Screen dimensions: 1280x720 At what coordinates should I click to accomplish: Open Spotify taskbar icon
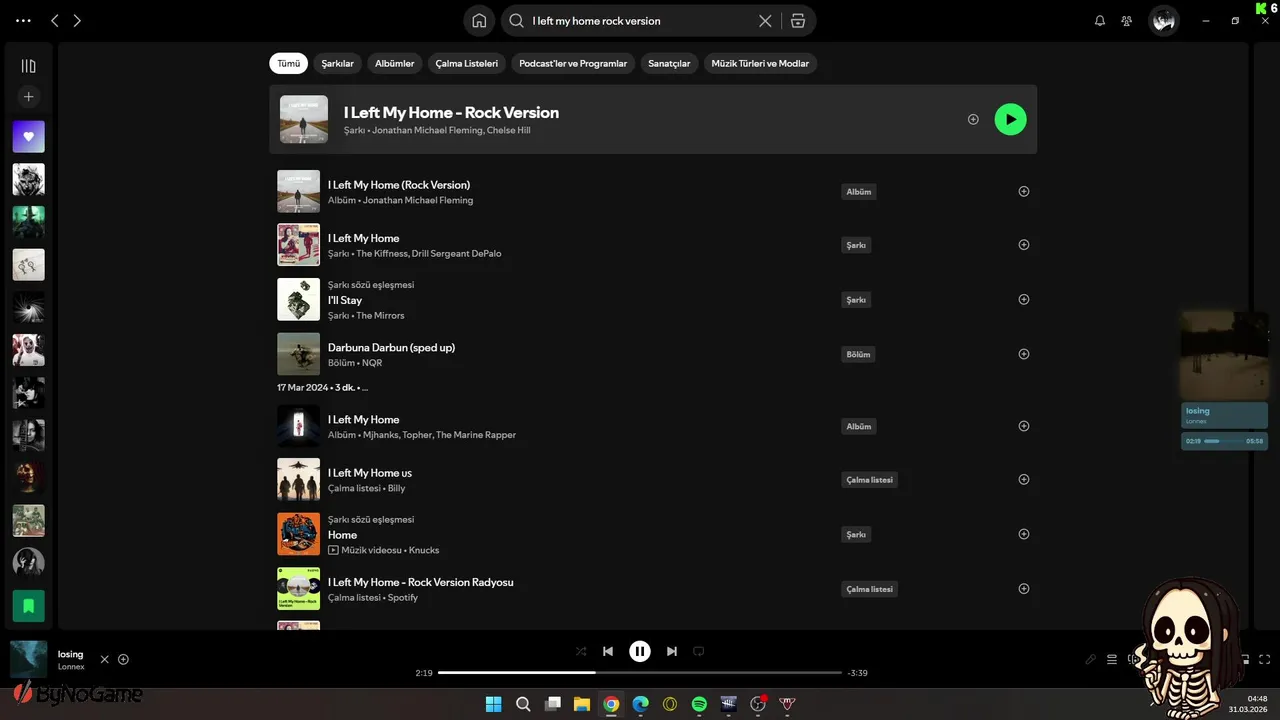point(699,704)
